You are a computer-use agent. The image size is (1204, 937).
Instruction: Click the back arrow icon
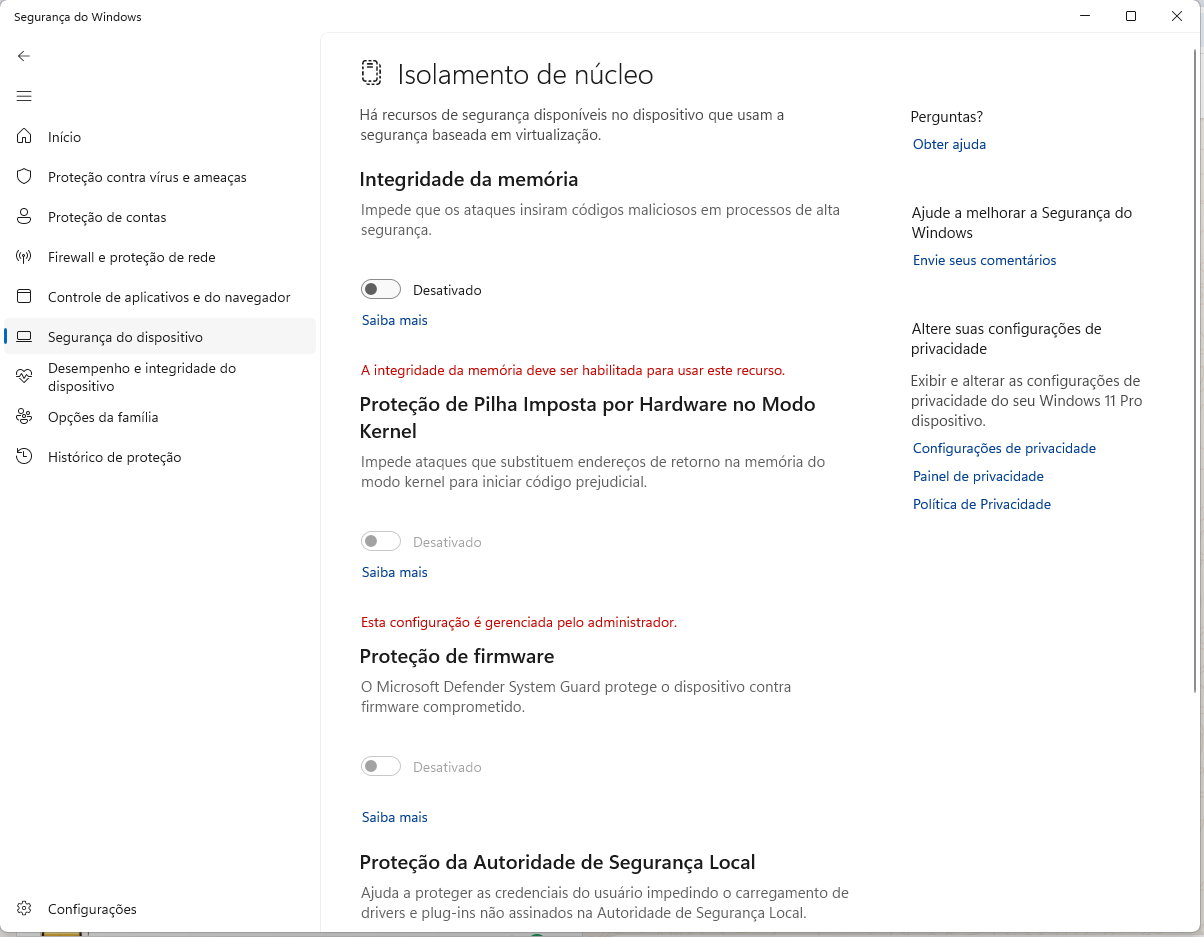(24, 56)
